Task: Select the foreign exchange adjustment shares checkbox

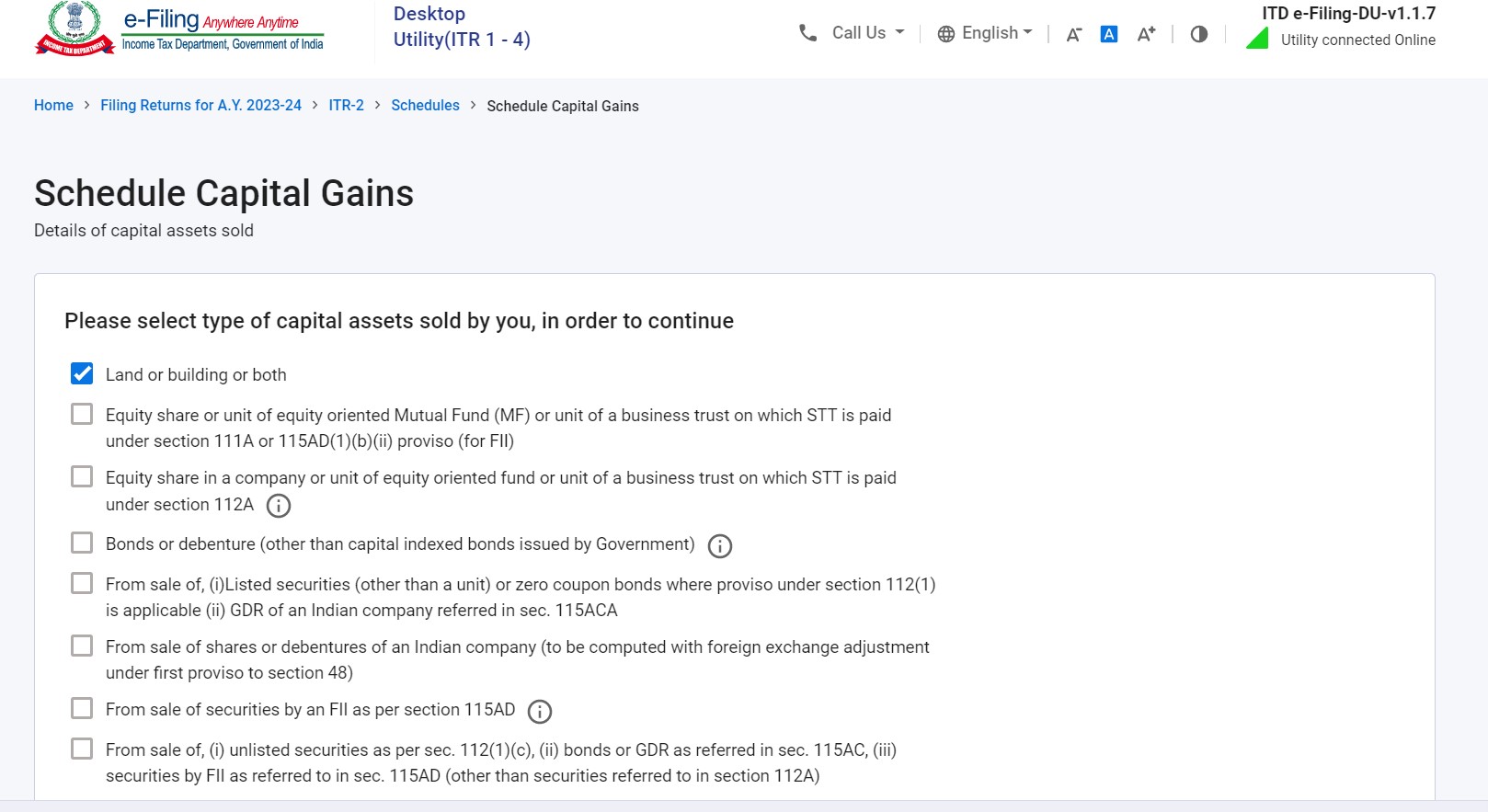Action: tap(82, 646)
